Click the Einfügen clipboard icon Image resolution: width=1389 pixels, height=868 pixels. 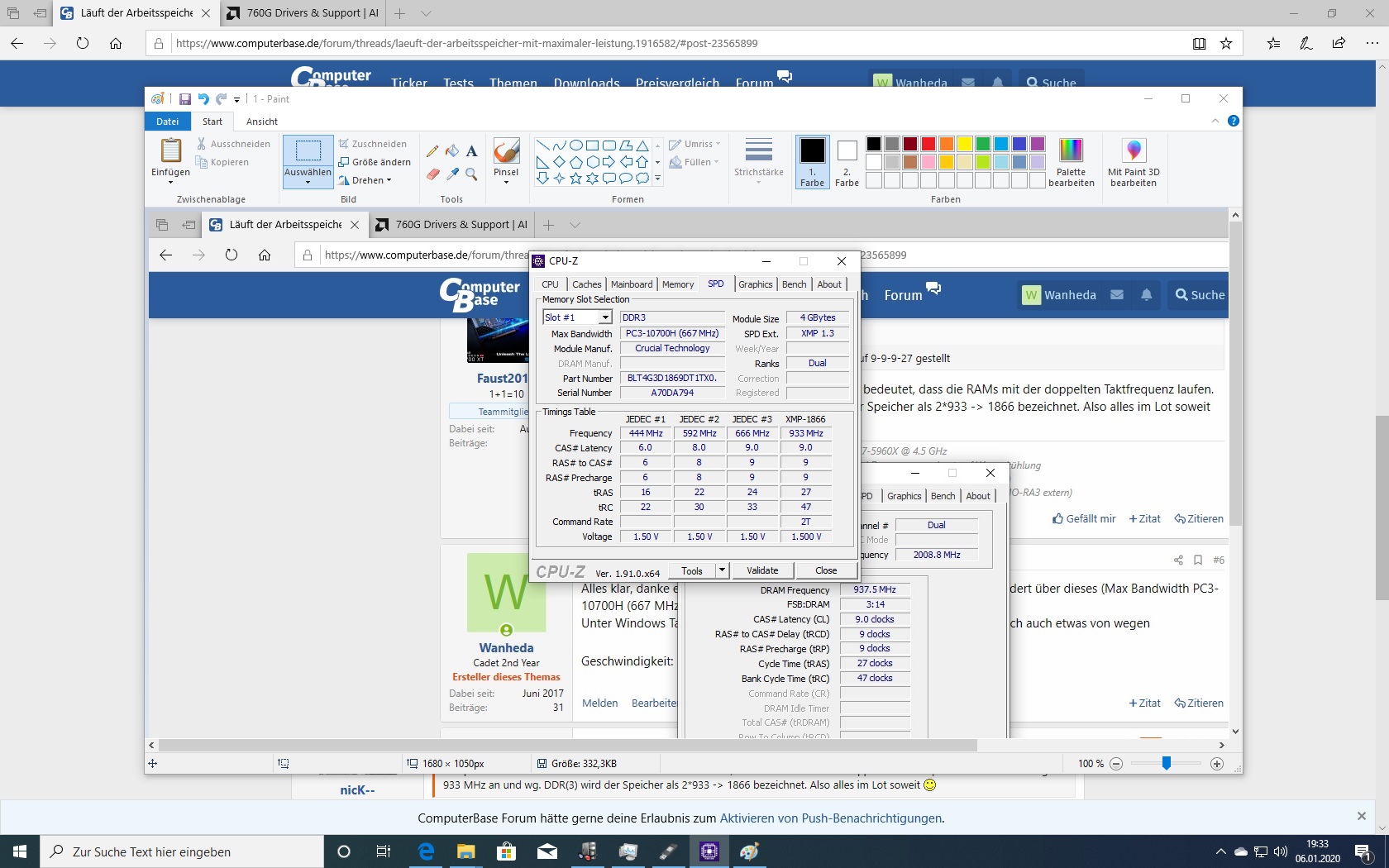[171, 150]
